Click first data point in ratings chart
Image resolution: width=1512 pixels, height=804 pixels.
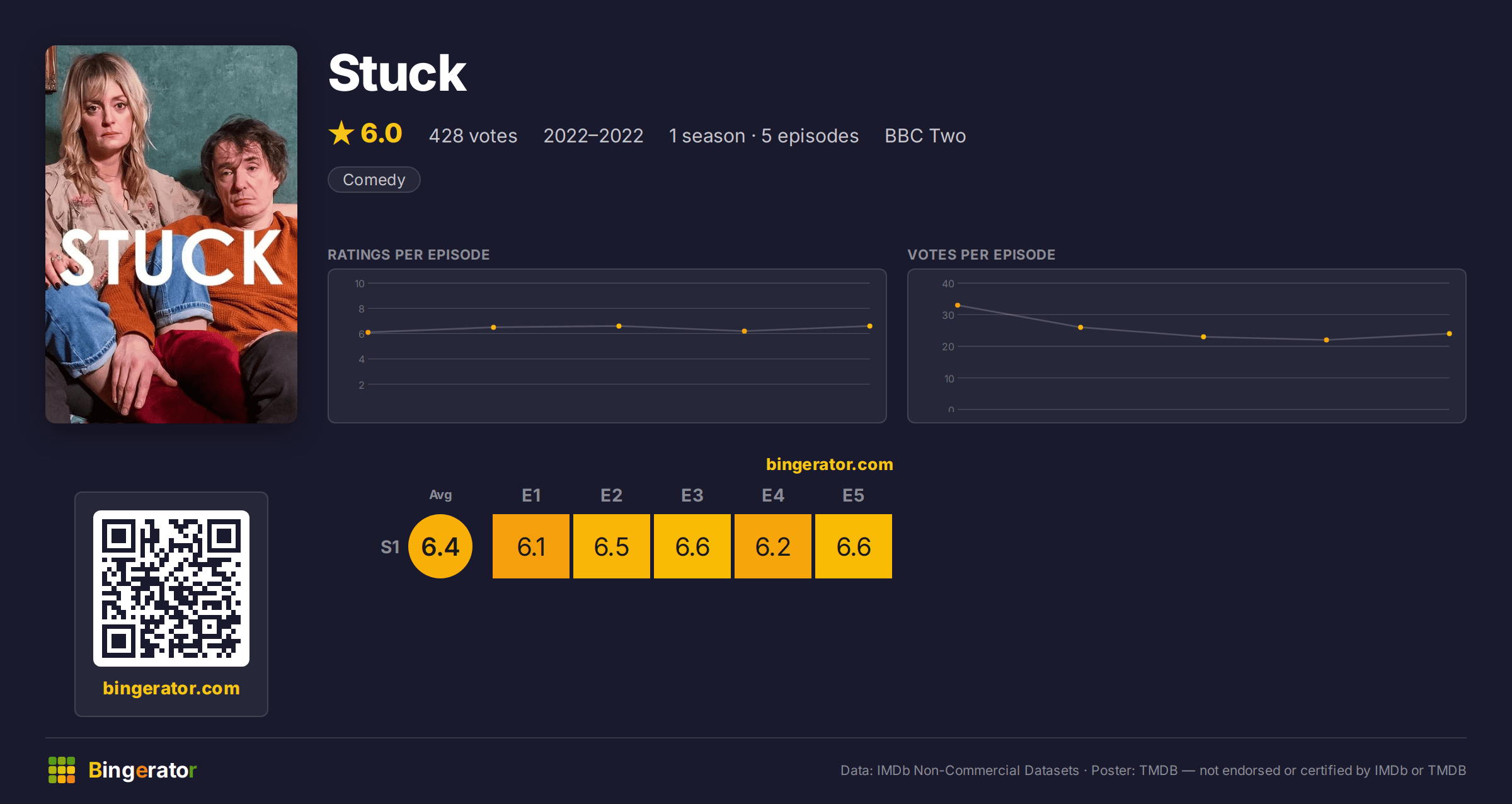368,333
